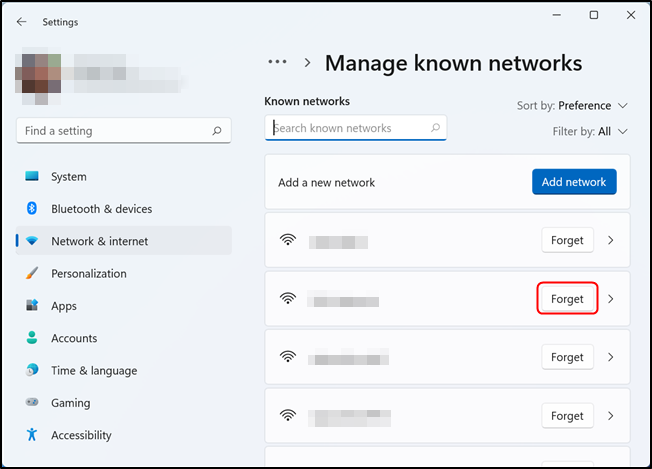Viewport: 652px width, 469px height.
Task: Click the breadcrumb chevron separator
Action: 307,63
